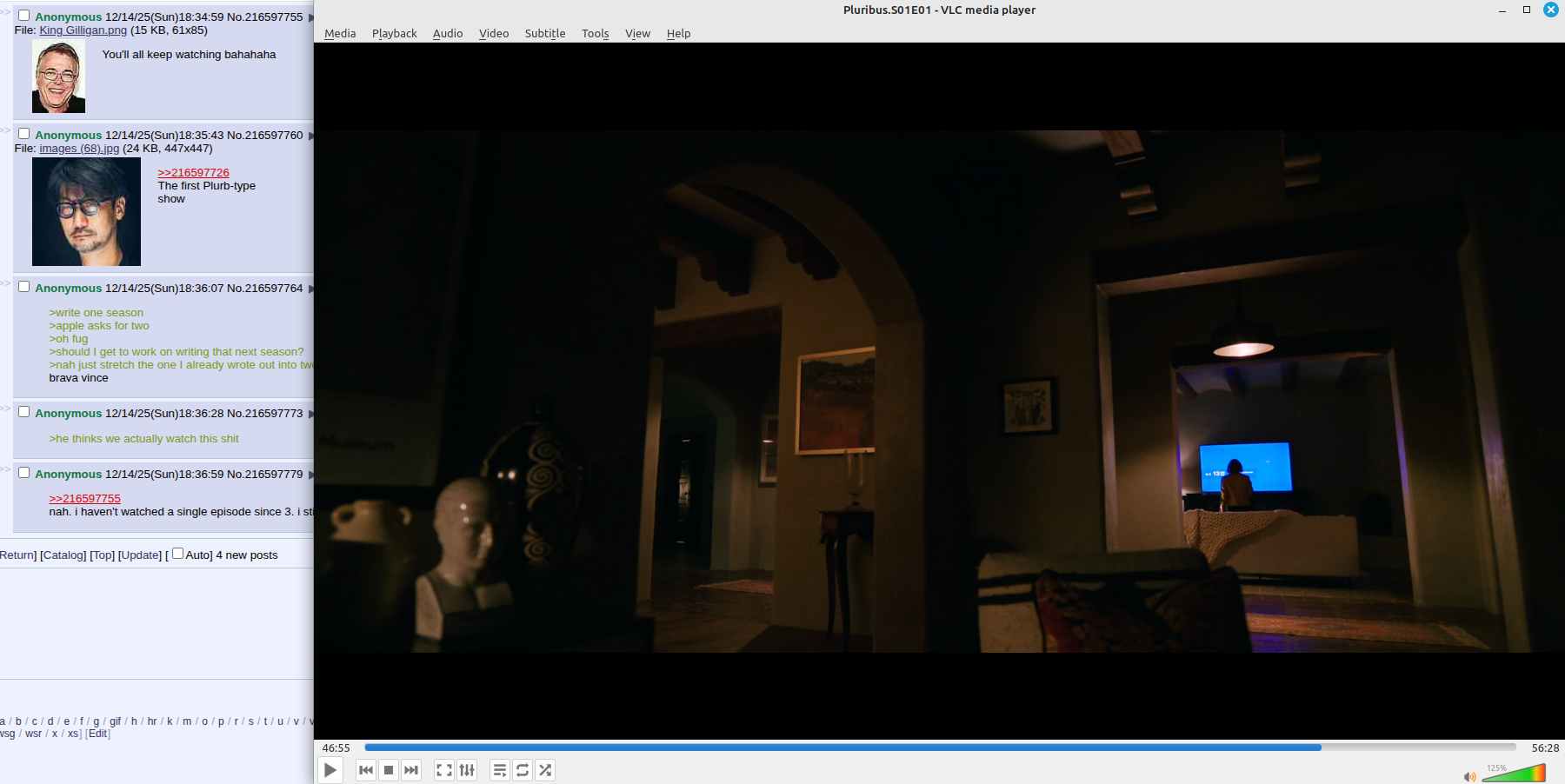Go to the hr board link
The image size is (1565, 784).
tap(152, 721)
